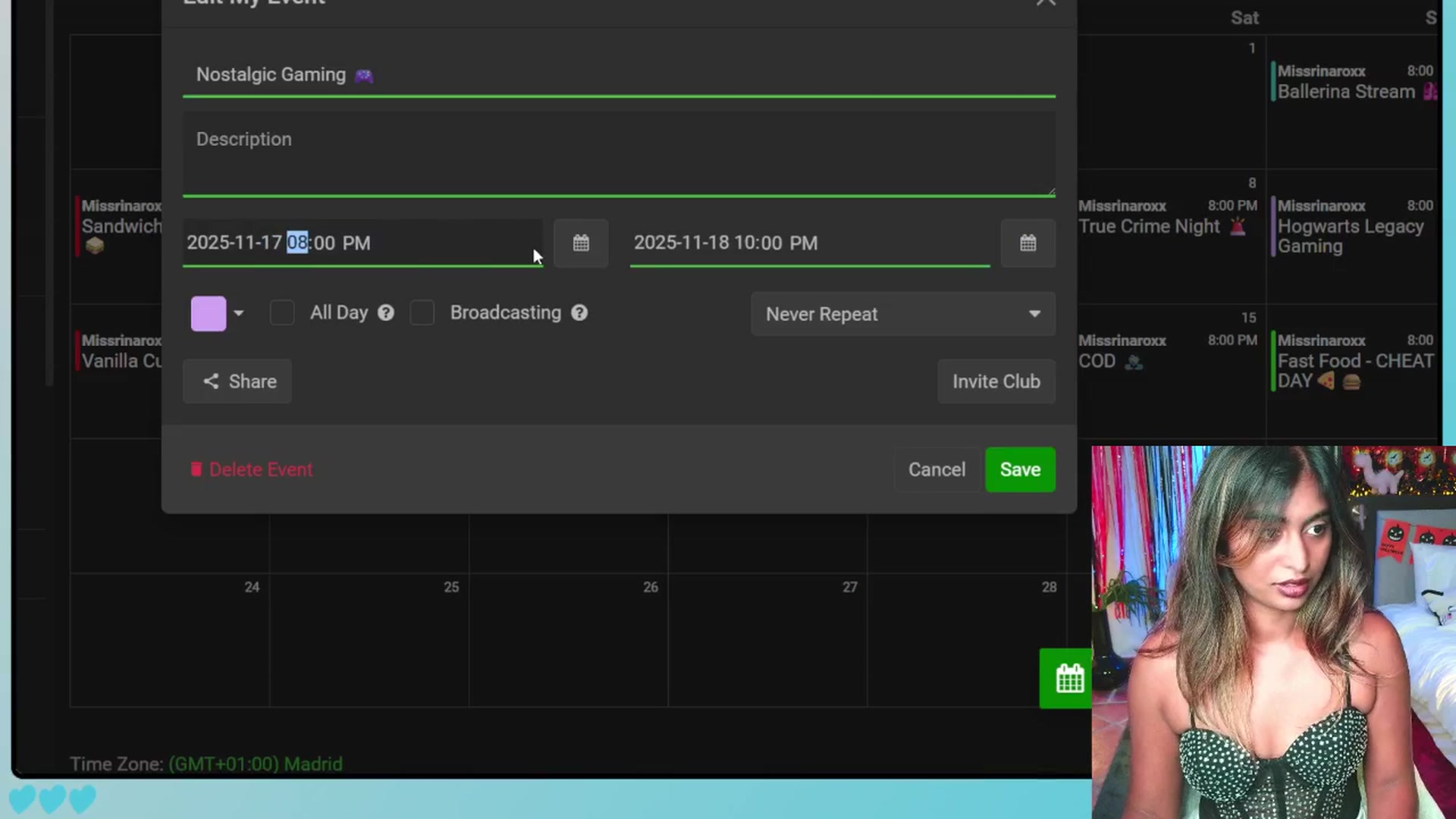Delete this event
The height and width of the screenshot is (819, 1456).
point(251,469)
